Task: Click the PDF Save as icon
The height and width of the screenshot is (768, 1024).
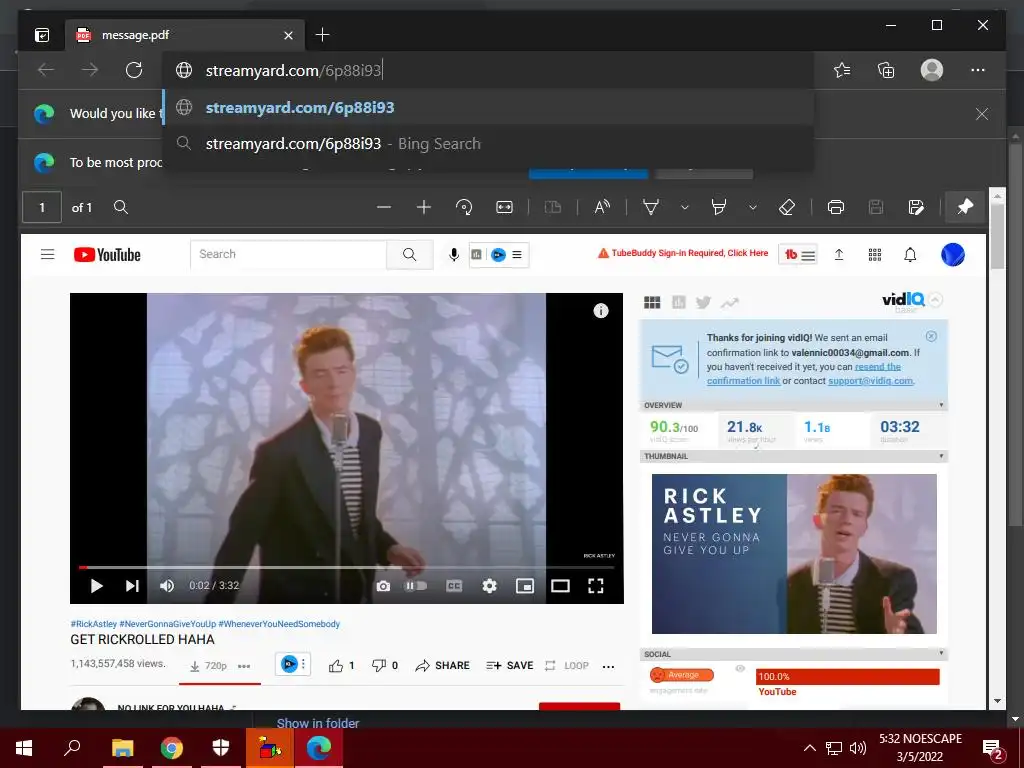Action: 916,208
